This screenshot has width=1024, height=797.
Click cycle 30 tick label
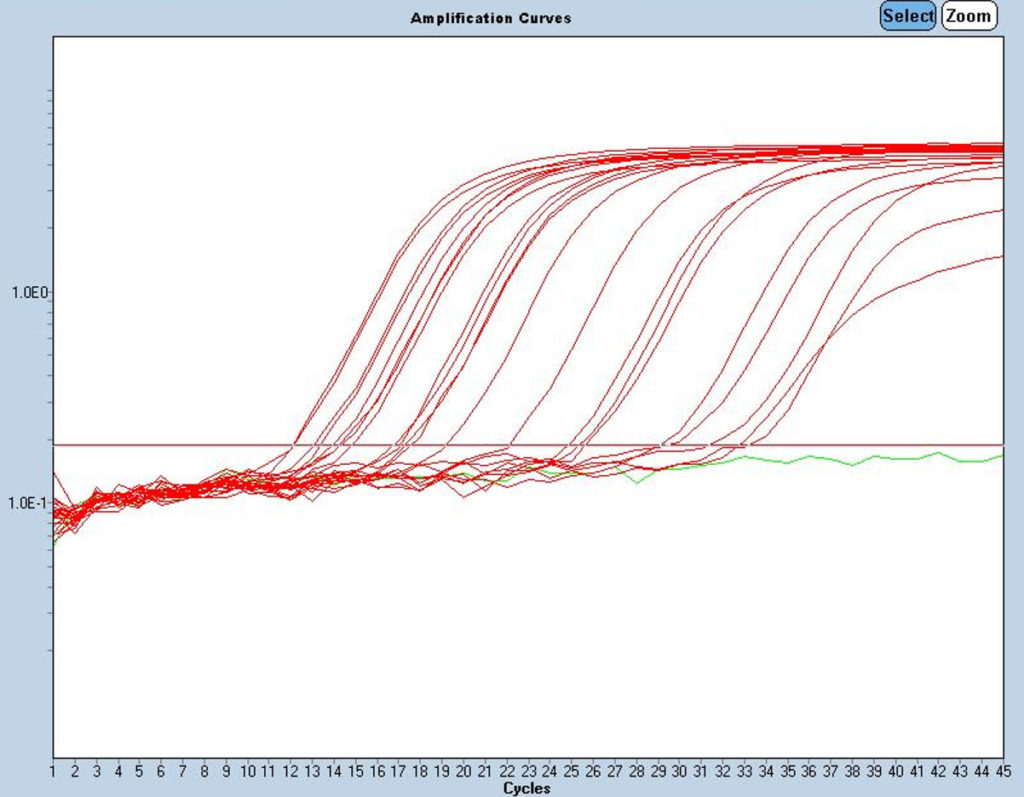point(678,772)
